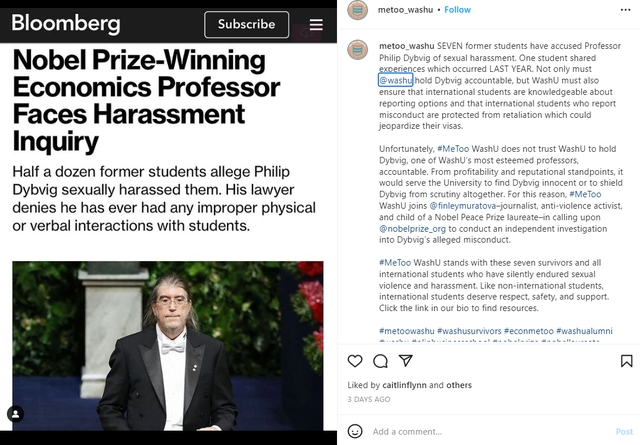
Task: Open comments via the speech bubble icon
Action: [380, 361]
